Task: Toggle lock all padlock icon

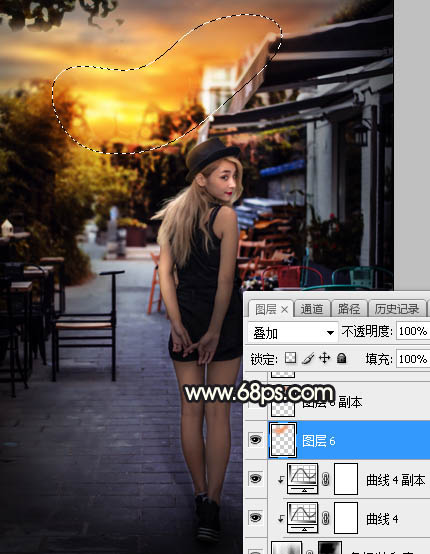Action: click(x=341, y=358)
